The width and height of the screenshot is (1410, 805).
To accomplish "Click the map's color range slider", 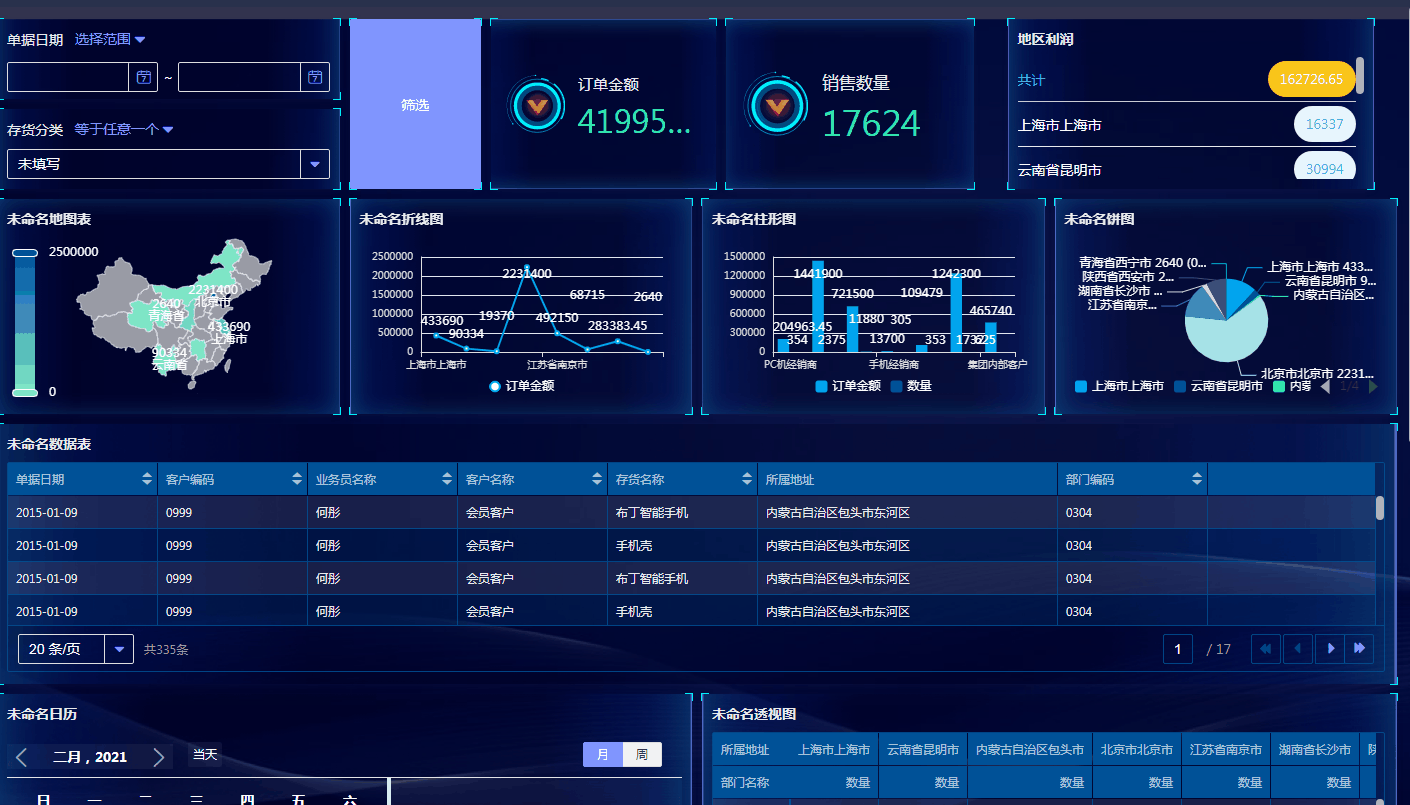I will coord(25,322).
